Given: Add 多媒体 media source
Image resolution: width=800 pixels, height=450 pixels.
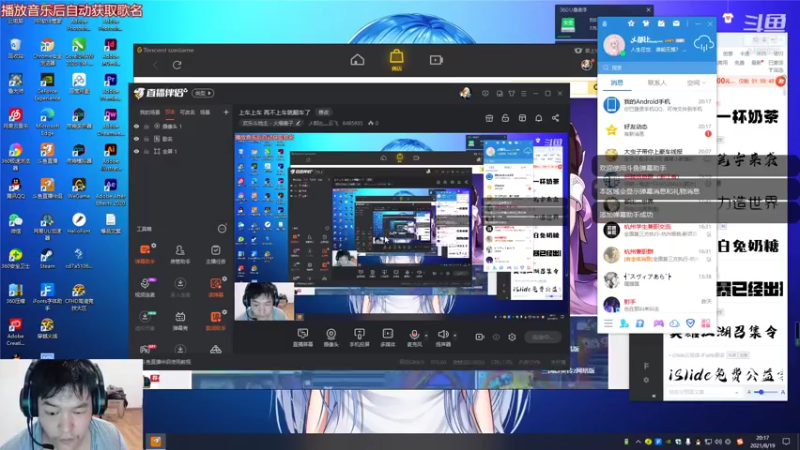Looking at the screenshot, I should (388, 338).
